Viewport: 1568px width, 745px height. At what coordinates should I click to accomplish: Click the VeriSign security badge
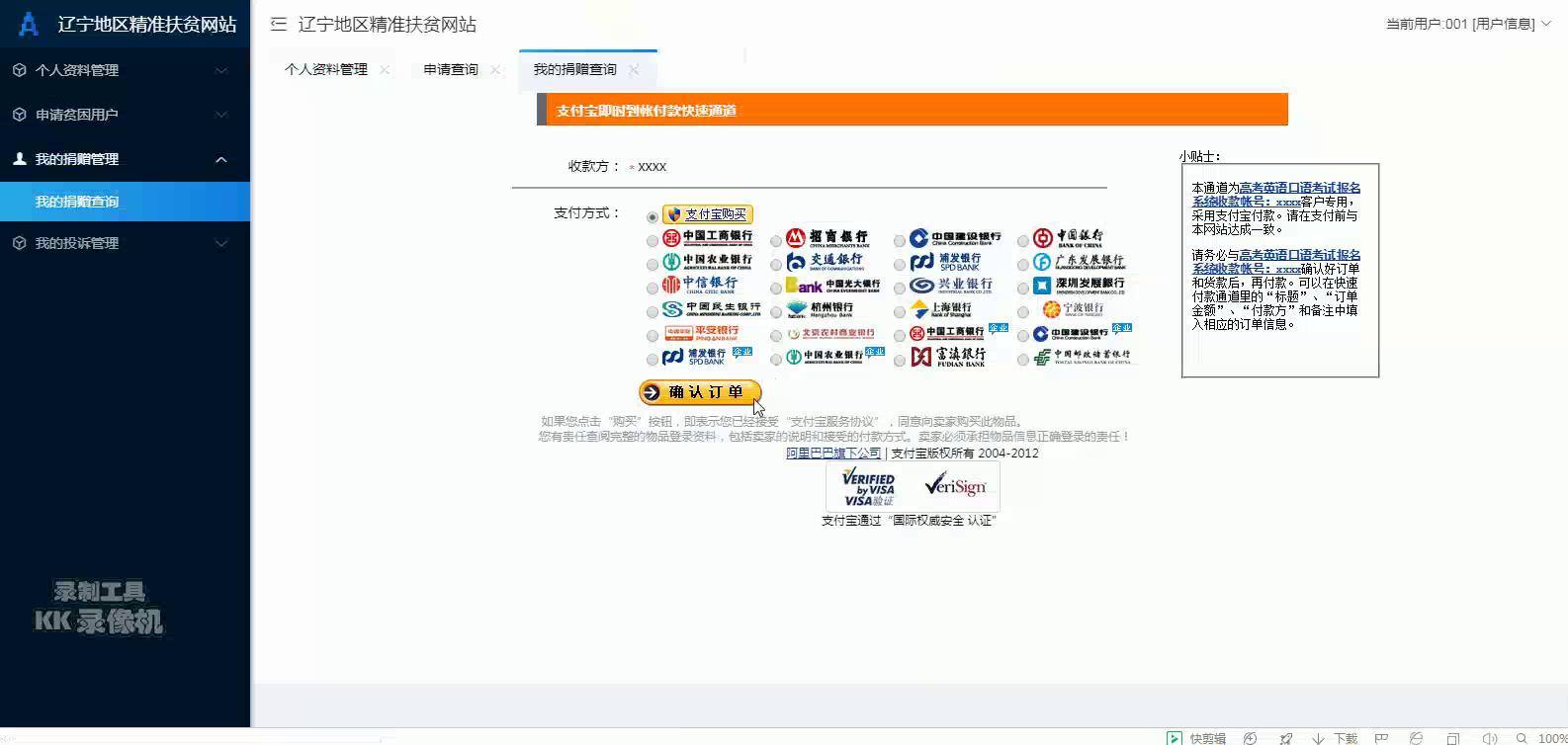pyautogui.click(x=955, y=486)
